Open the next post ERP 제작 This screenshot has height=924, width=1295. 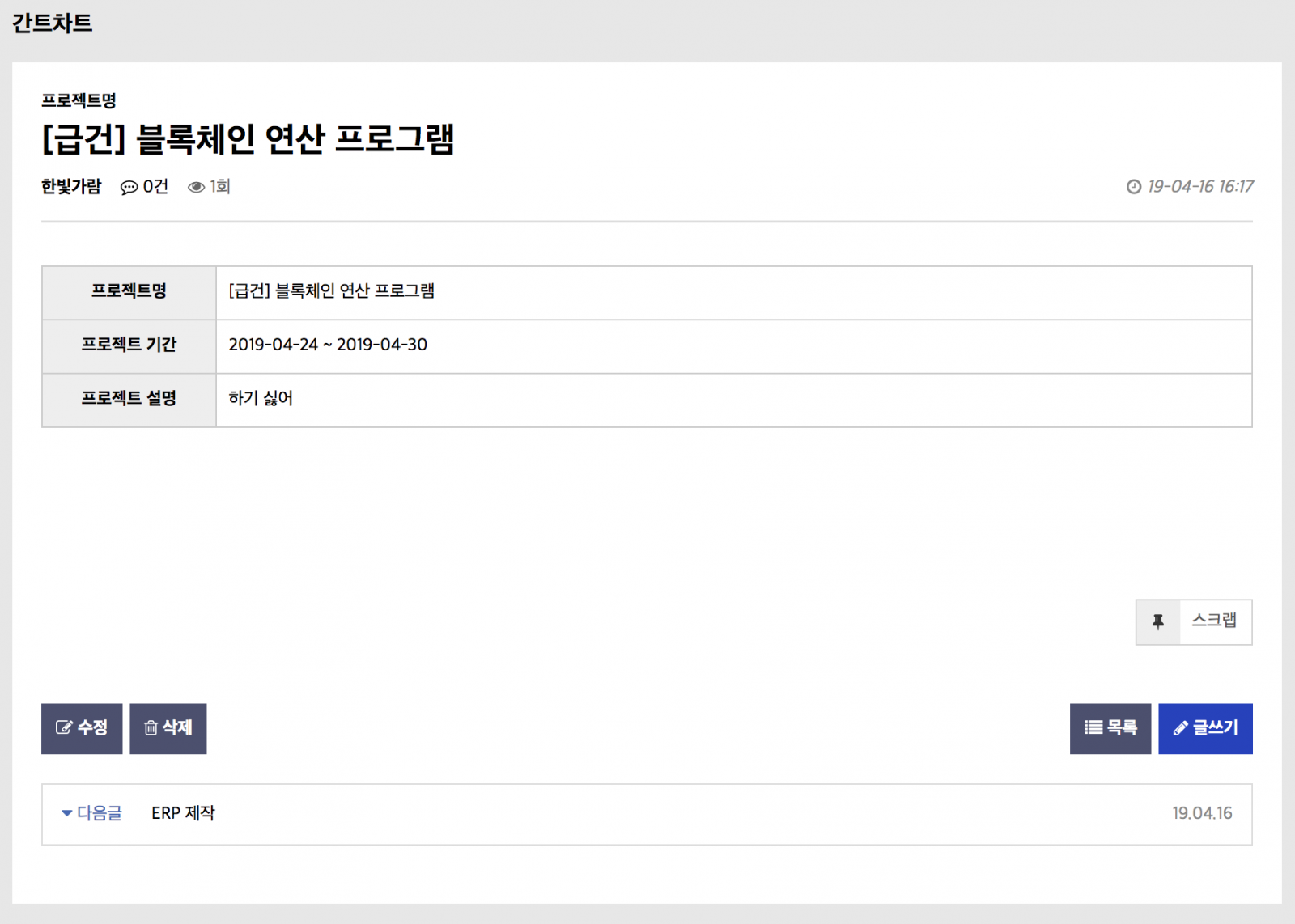click(183, 813)
